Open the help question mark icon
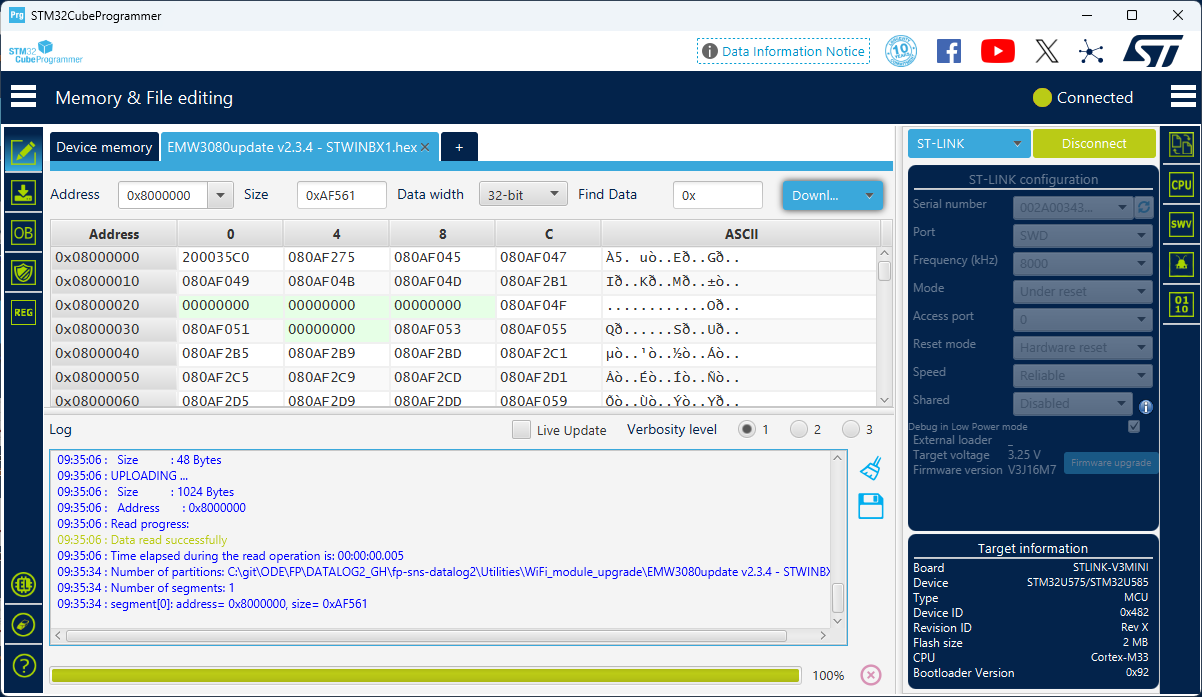The height and width of the screenshot is (697, 1202). [24, 665]
